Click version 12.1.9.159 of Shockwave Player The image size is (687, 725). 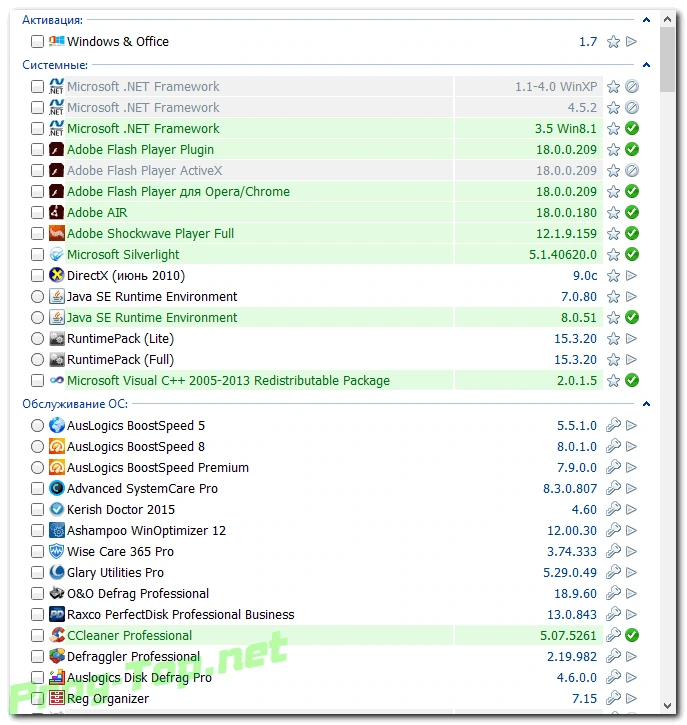pos(566,233)
